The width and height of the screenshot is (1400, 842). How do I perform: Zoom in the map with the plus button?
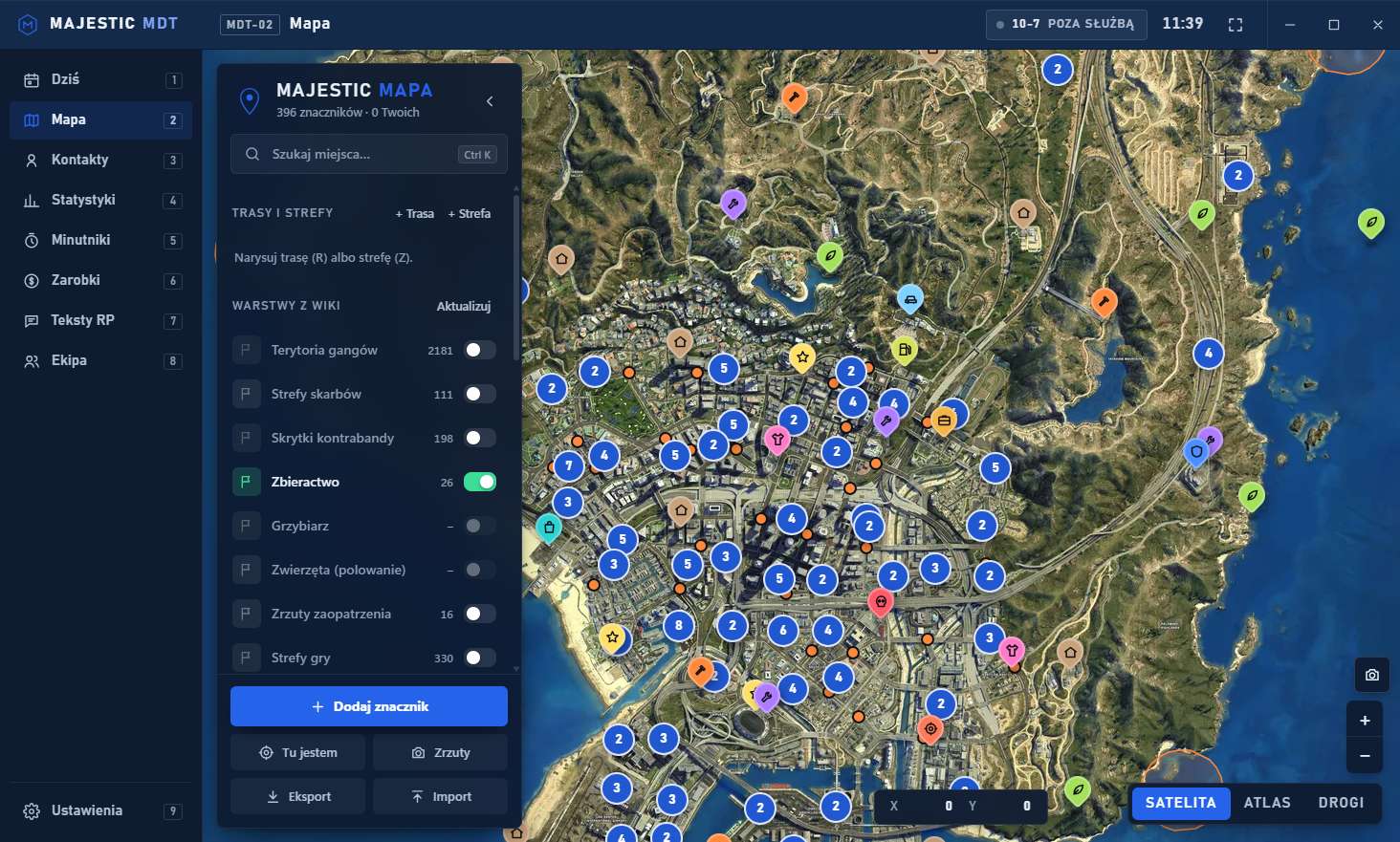1365,720
